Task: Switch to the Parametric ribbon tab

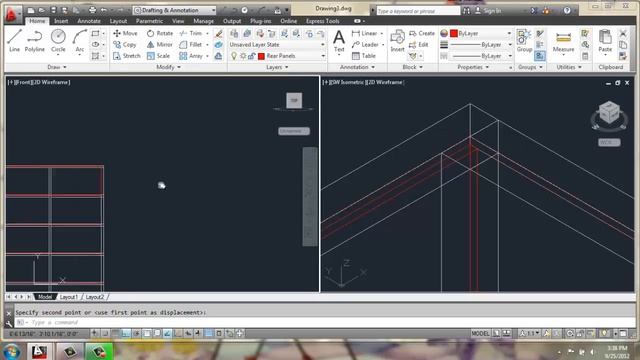Action: pyautogui.click(x=149, y=21)
